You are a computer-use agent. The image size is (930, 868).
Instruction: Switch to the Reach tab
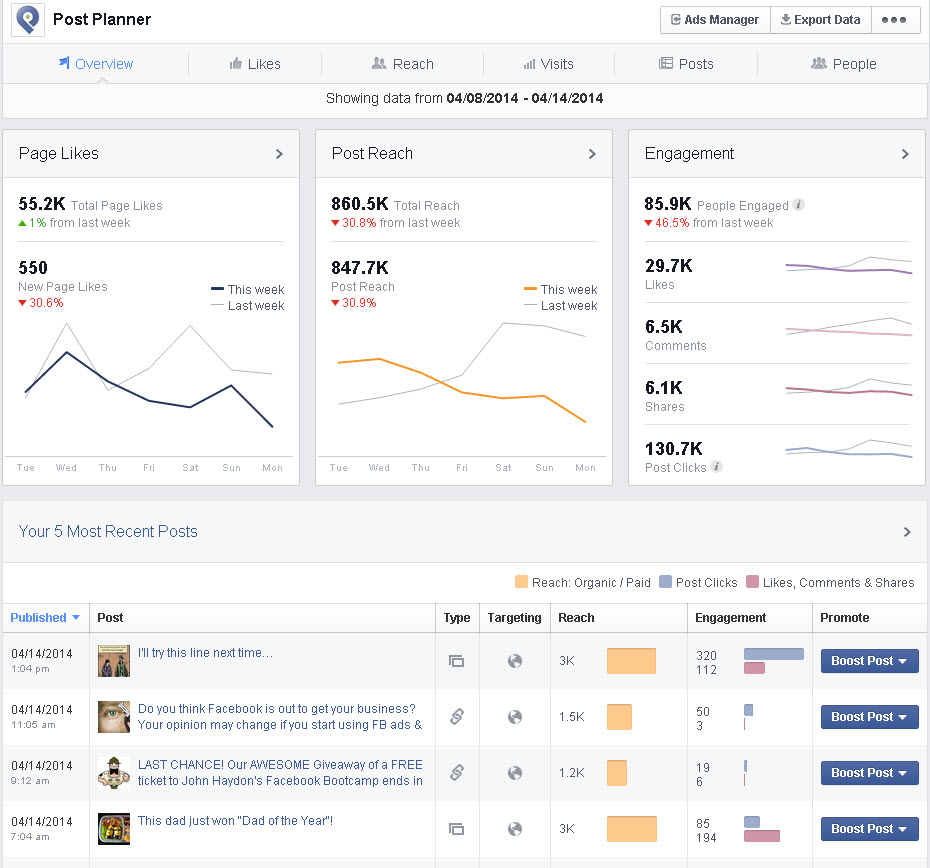click(402, 63)
